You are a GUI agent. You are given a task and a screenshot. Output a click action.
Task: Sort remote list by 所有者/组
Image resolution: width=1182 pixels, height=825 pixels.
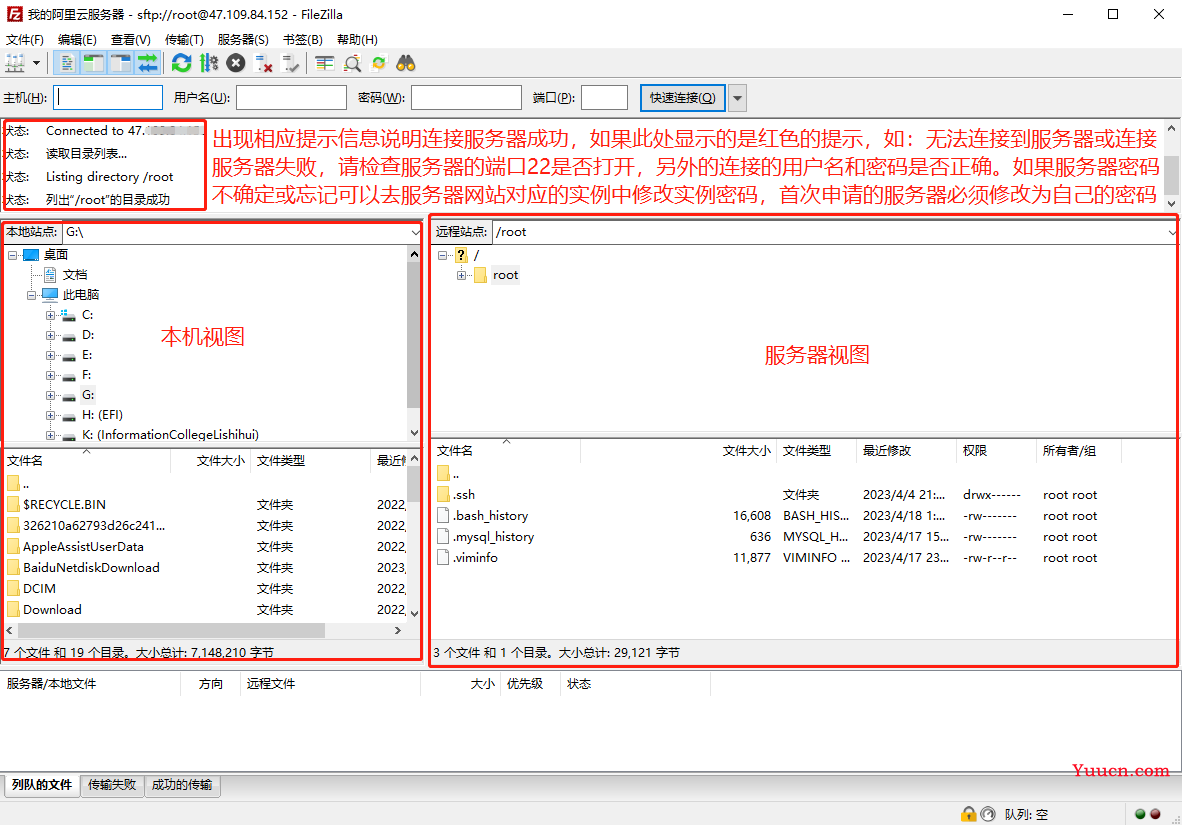pos(1069,451)
